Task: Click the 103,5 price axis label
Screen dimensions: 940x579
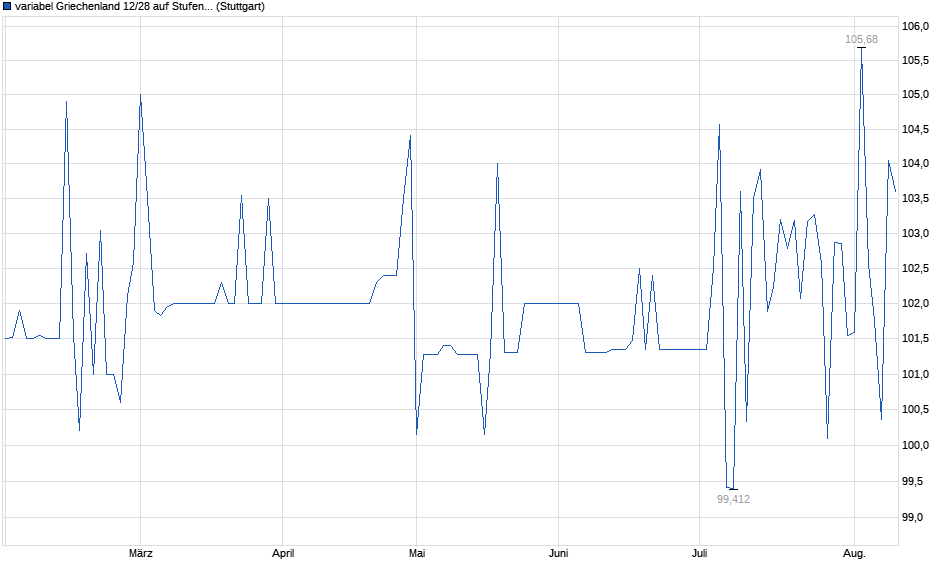Action: (x=915, y=198)
